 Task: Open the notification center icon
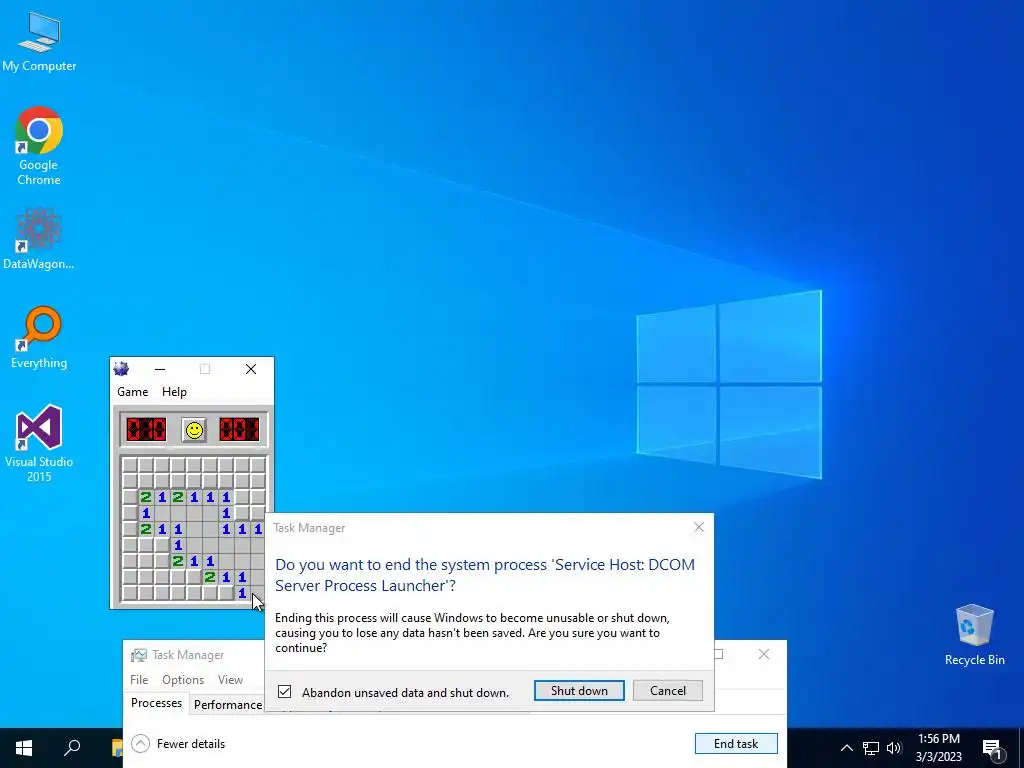tap(992, 749)
